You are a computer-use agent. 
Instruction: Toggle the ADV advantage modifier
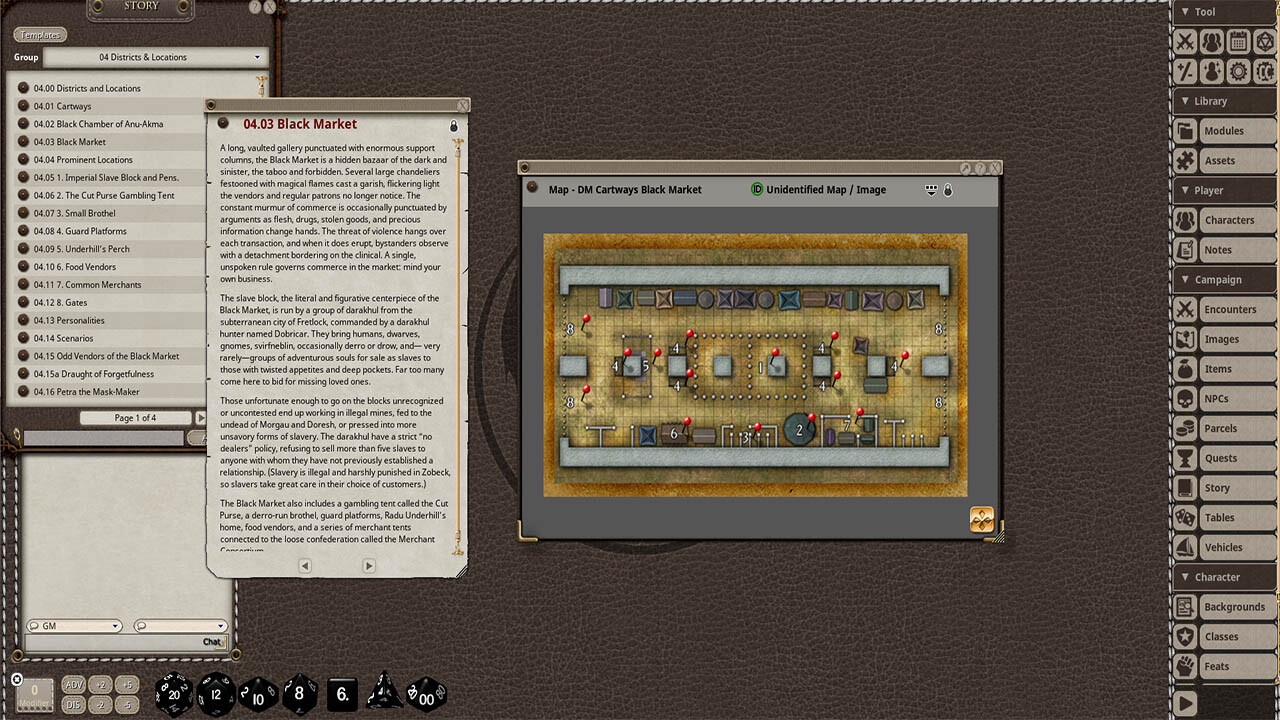tap(74, 685)
